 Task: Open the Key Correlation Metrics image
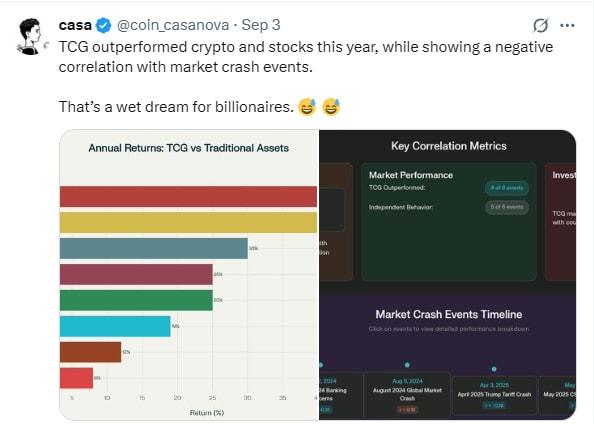point(447,275)
